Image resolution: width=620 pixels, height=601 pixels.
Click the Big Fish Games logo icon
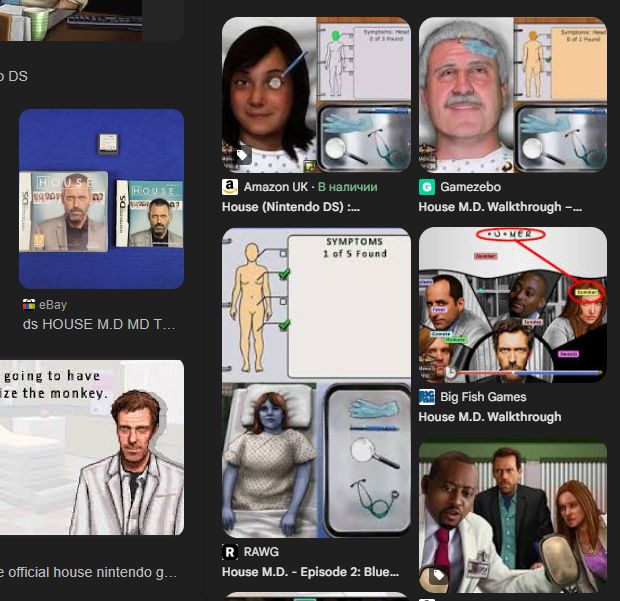(x=427, y=397)
